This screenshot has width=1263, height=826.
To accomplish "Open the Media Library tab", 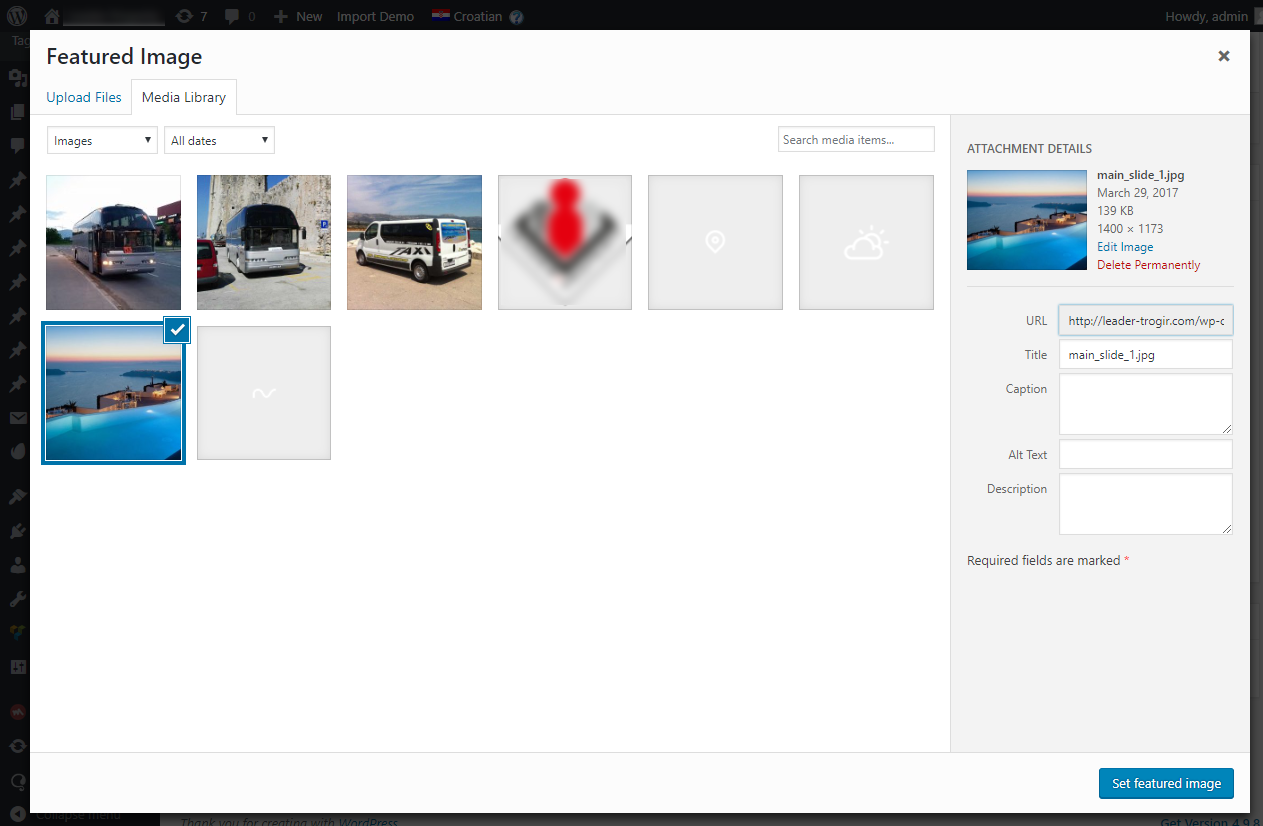I will 184,97.
